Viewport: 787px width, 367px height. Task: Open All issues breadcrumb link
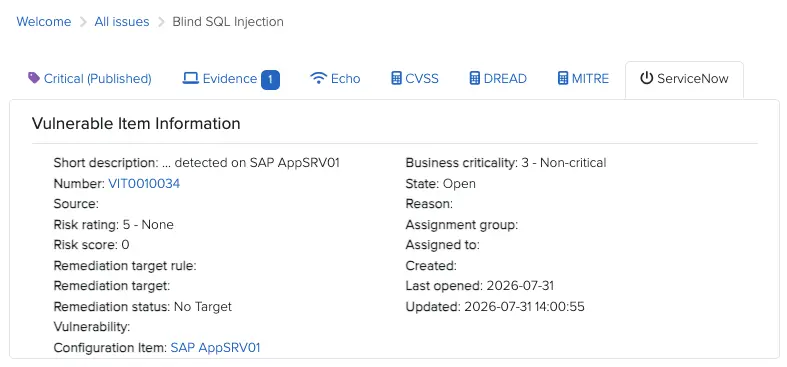pos(122,22)
